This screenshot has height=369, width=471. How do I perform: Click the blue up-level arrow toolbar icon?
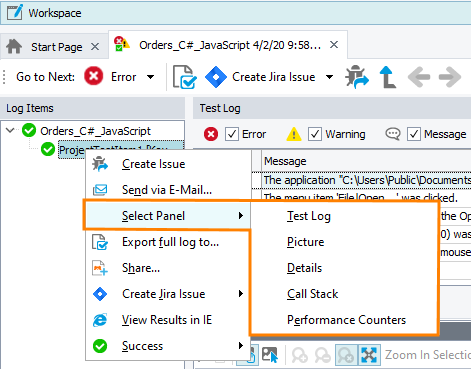point(388,77)
